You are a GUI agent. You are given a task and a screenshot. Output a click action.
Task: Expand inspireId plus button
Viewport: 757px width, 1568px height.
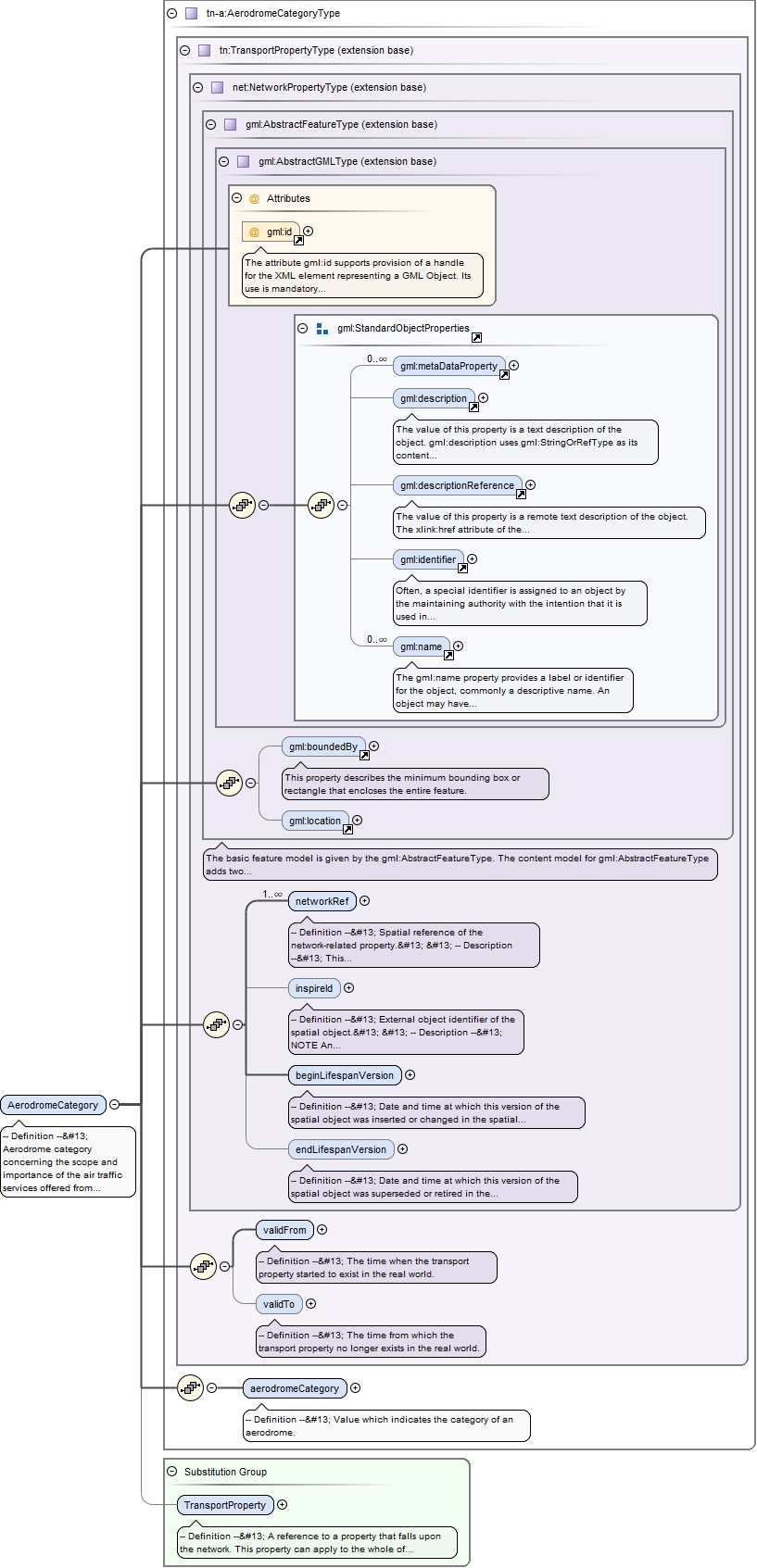pos(349,988)
